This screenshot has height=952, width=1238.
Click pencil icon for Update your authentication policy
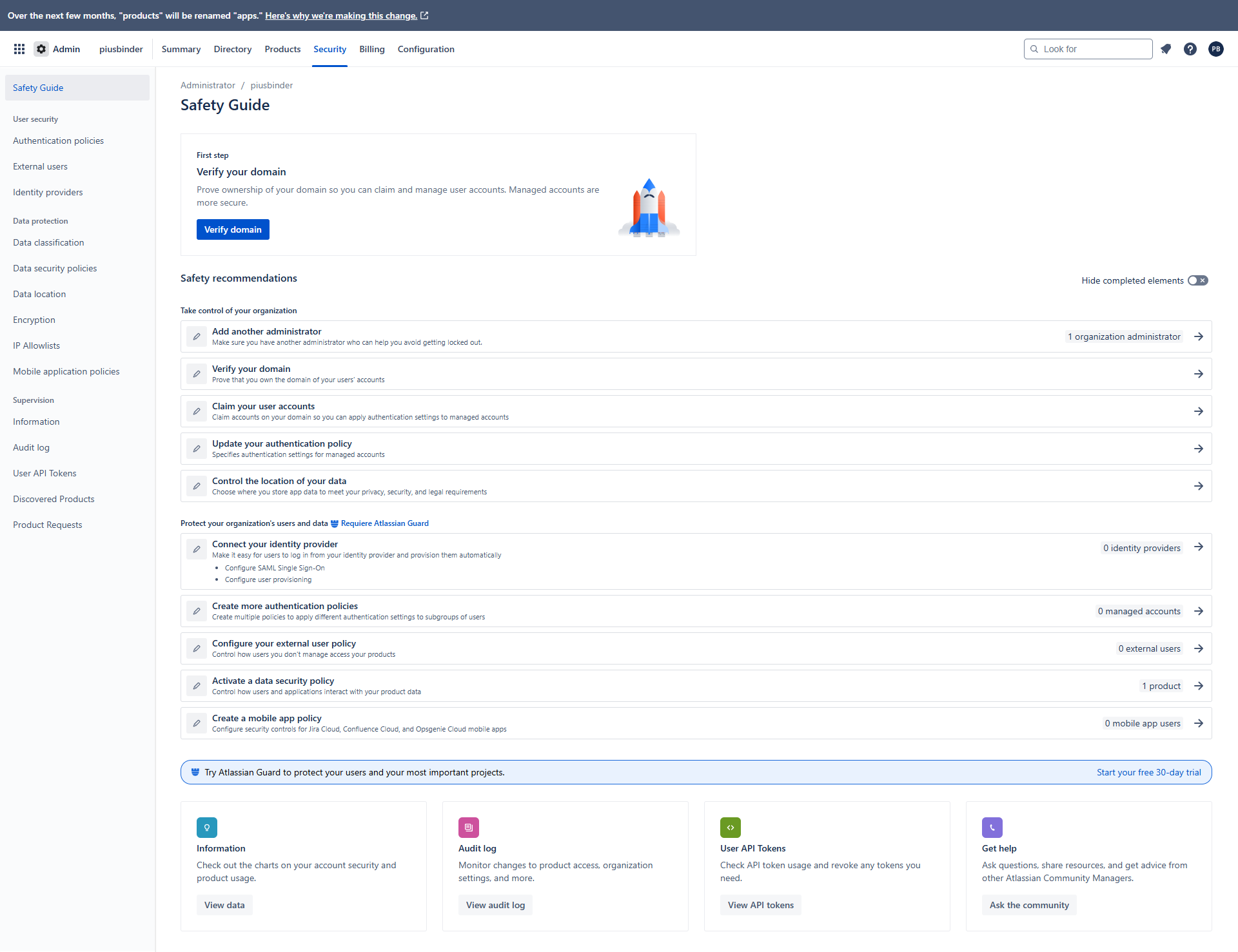click(x=197, y=449)
